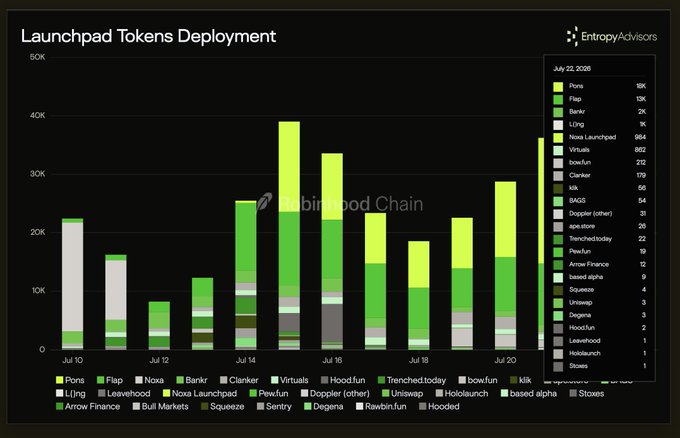This screenshot has height=438, width=680.
Task: Click the ape.store 26 row in the tooltip
Action: (x=600, y=226)
